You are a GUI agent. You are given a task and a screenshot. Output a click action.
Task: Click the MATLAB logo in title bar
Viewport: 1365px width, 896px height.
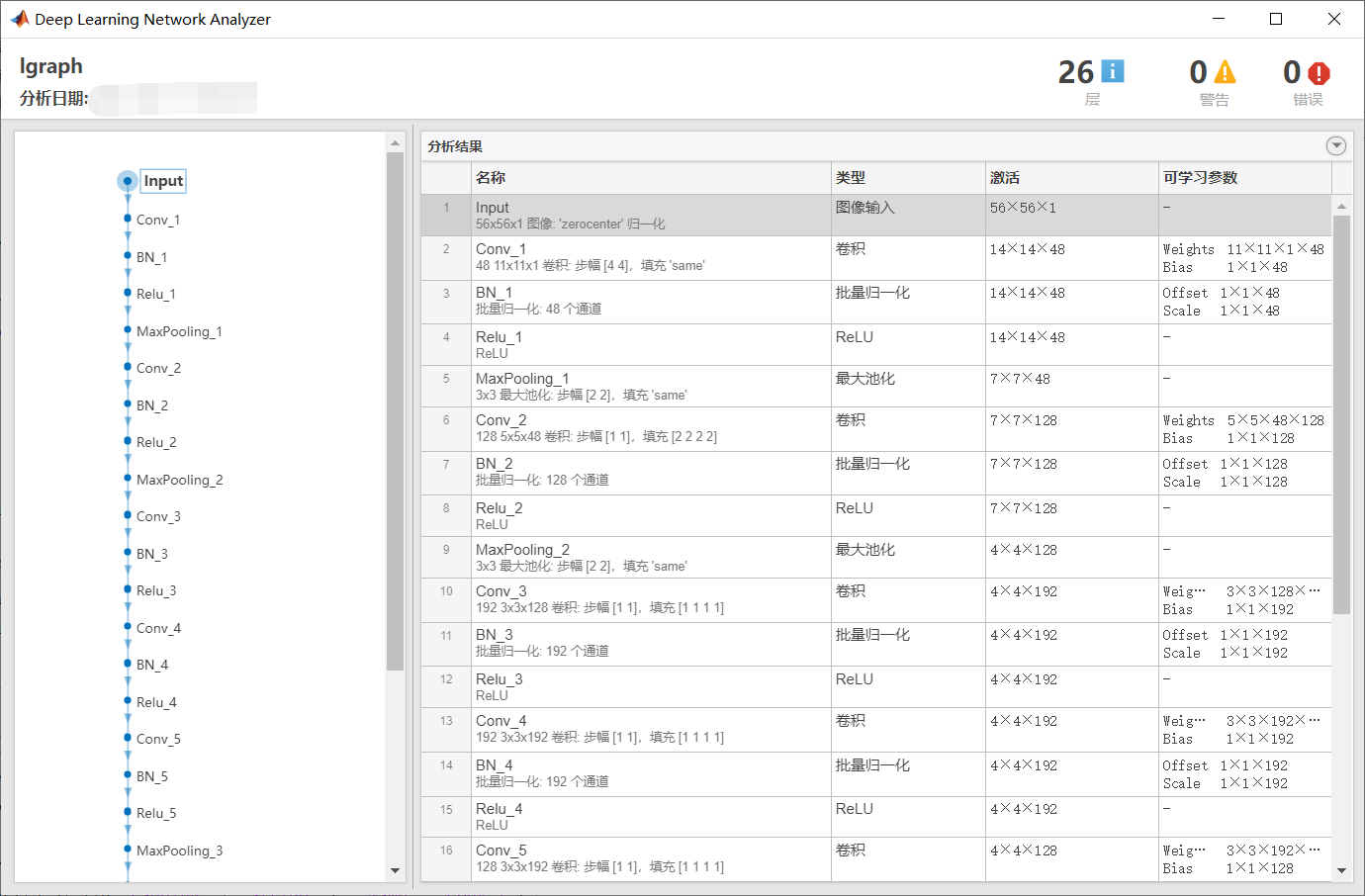tap(19, 19)
